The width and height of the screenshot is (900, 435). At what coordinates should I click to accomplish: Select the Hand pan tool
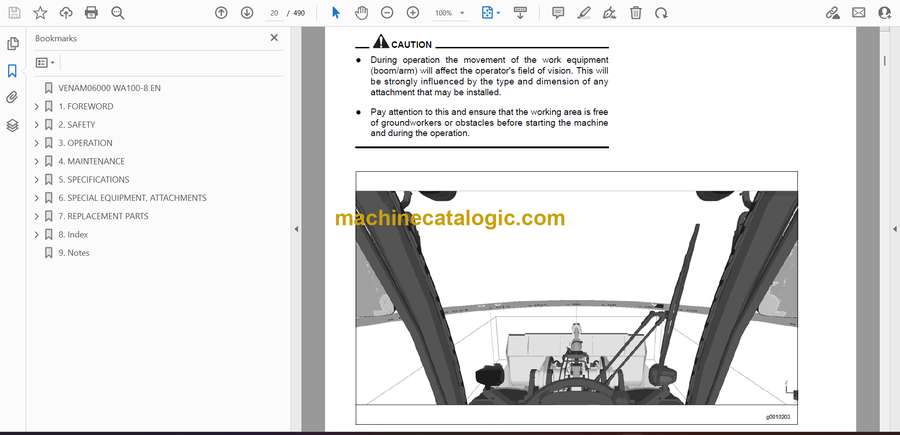(x=361, y=13)
